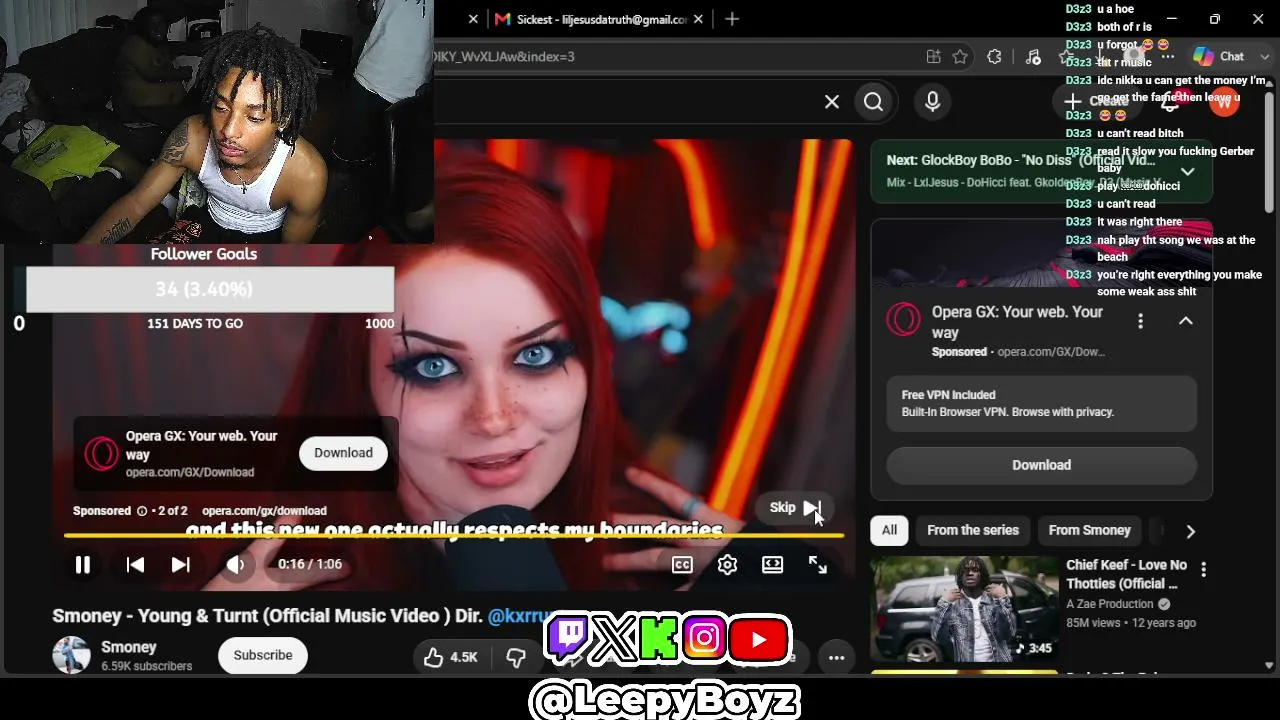Select the All filter chip
The image size is (1280, 720).
[889, 531]
